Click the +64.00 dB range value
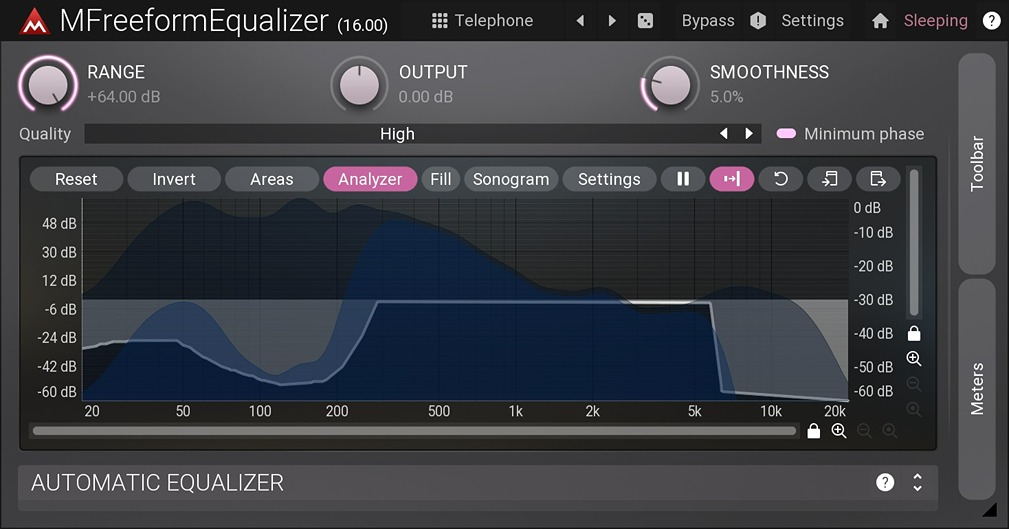This screenshot has height=529, width=1009. pos(124,97)
